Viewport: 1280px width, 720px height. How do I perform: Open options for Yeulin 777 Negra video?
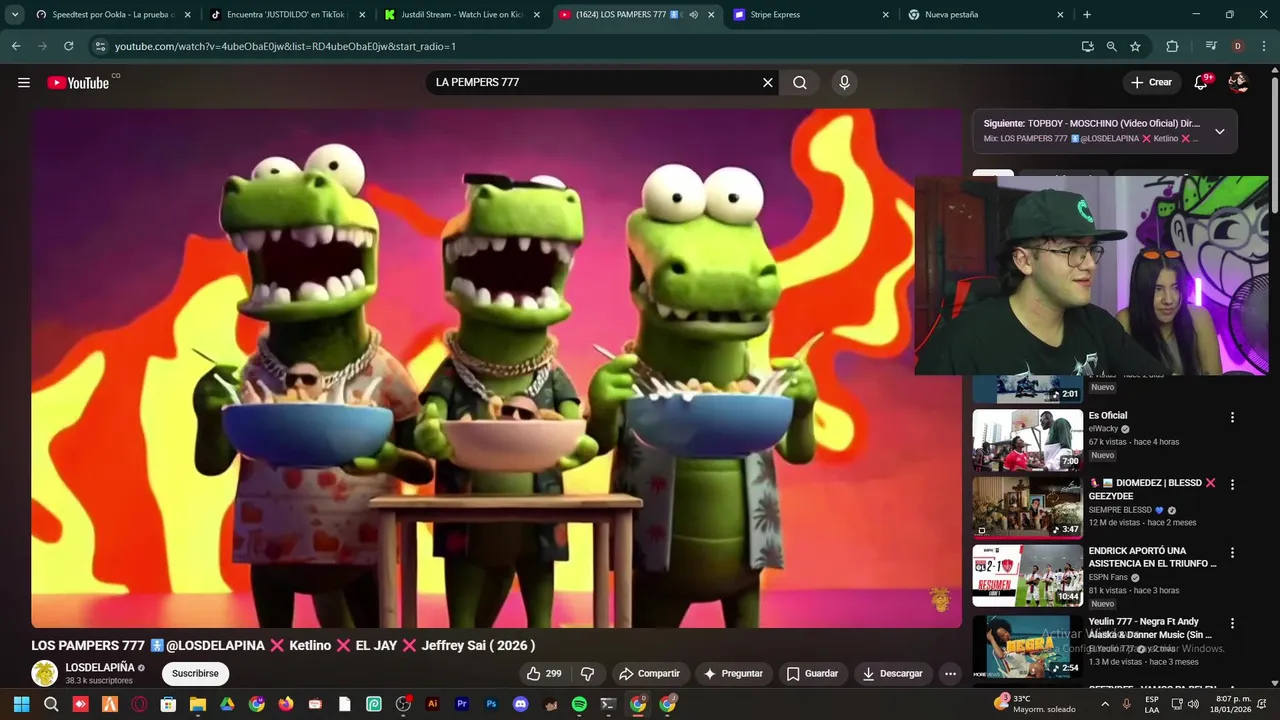(x=1232, y=623)
